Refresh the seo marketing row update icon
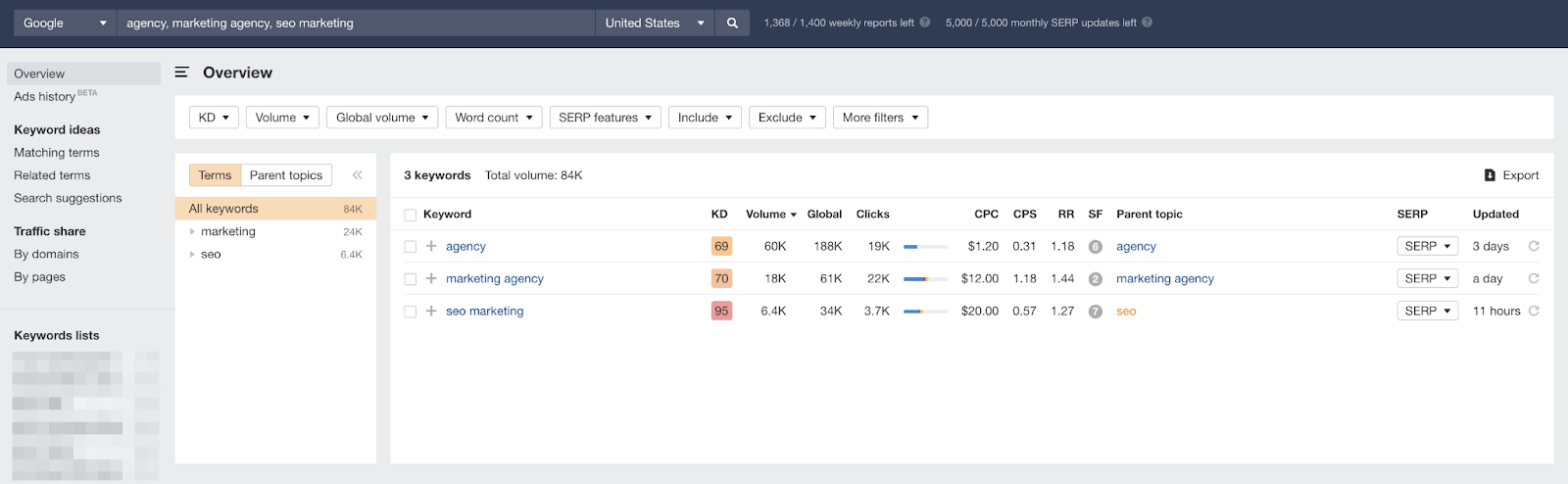The image size is (1568, 484). click(1534, 311)
